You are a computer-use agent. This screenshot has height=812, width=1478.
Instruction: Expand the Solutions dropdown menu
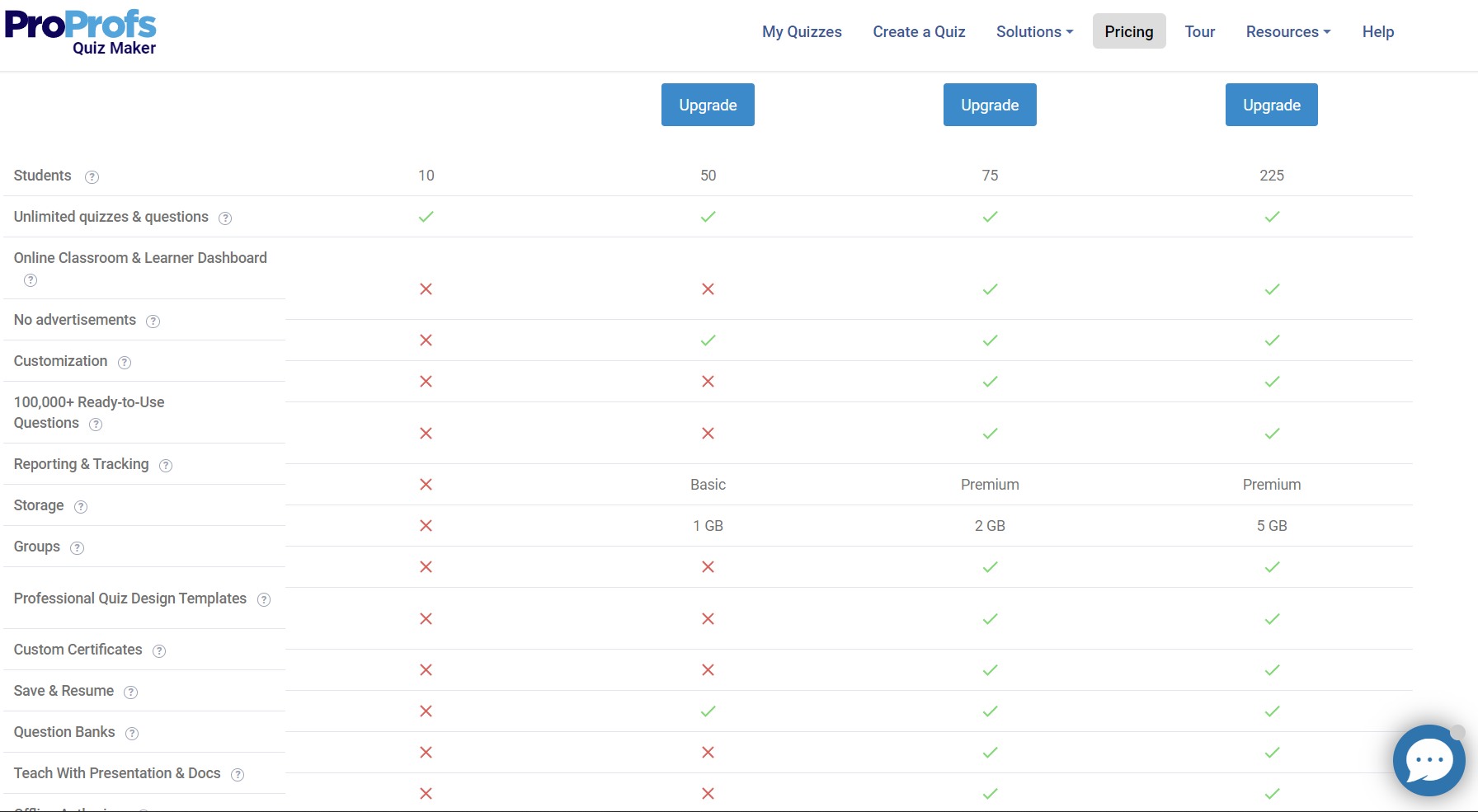click(x=1034, y=32)
